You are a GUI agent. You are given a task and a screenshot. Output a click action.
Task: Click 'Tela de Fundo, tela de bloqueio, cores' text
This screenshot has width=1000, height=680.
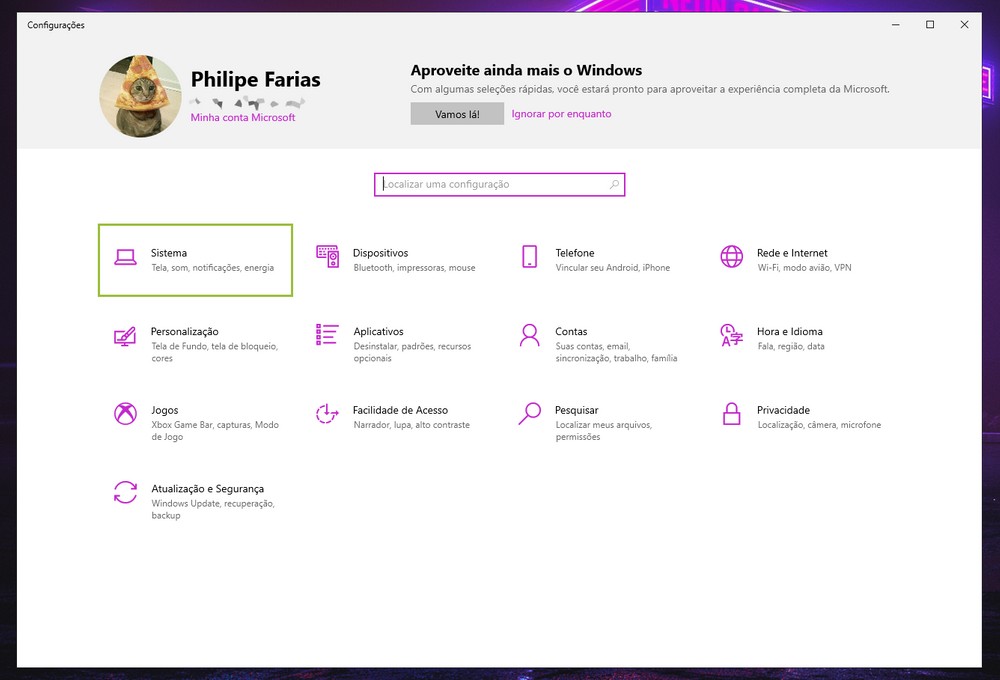point(214,352)
